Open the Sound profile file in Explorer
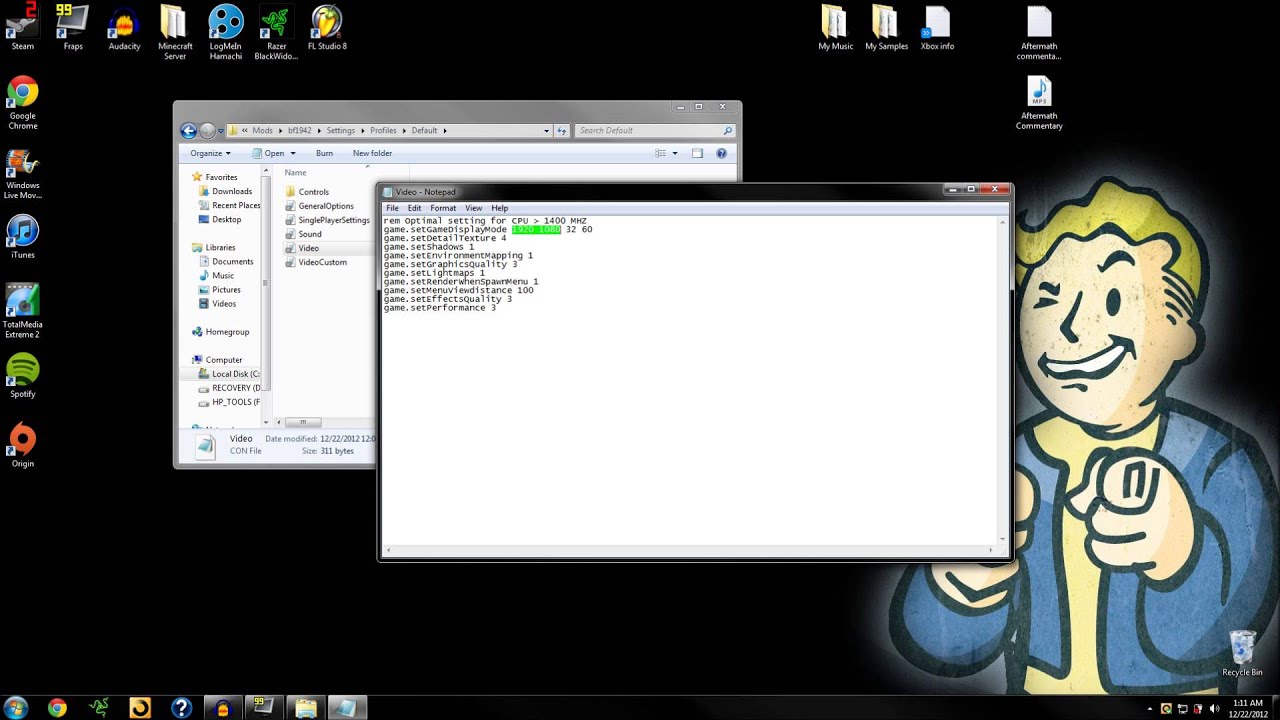Image resolution: width=1280 pixels, height=720 pixels. [x=310, y=233]
